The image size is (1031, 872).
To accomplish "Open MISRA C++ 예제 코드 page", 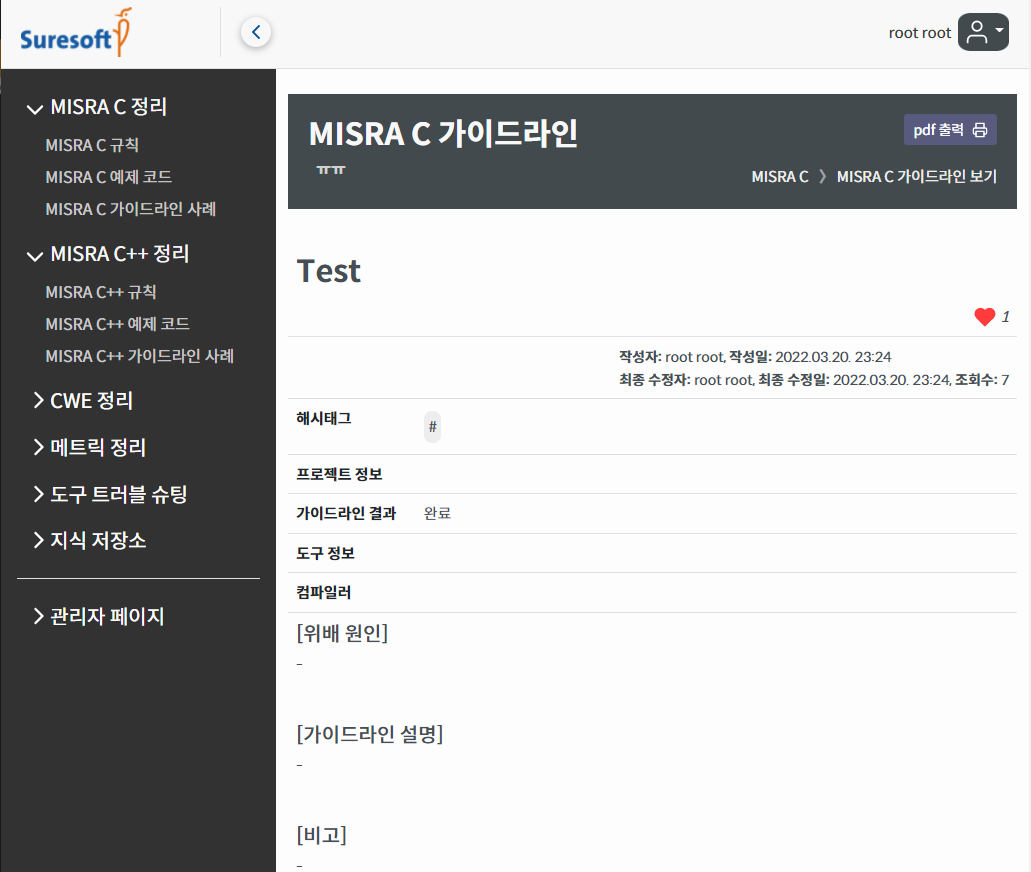I will 117,324.
